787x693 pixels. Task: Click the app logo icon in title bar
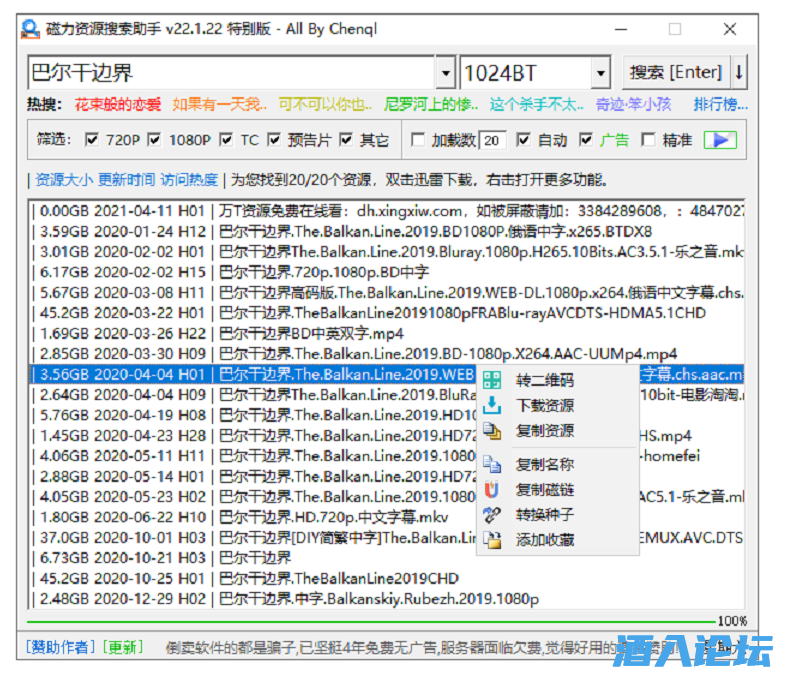30,29
